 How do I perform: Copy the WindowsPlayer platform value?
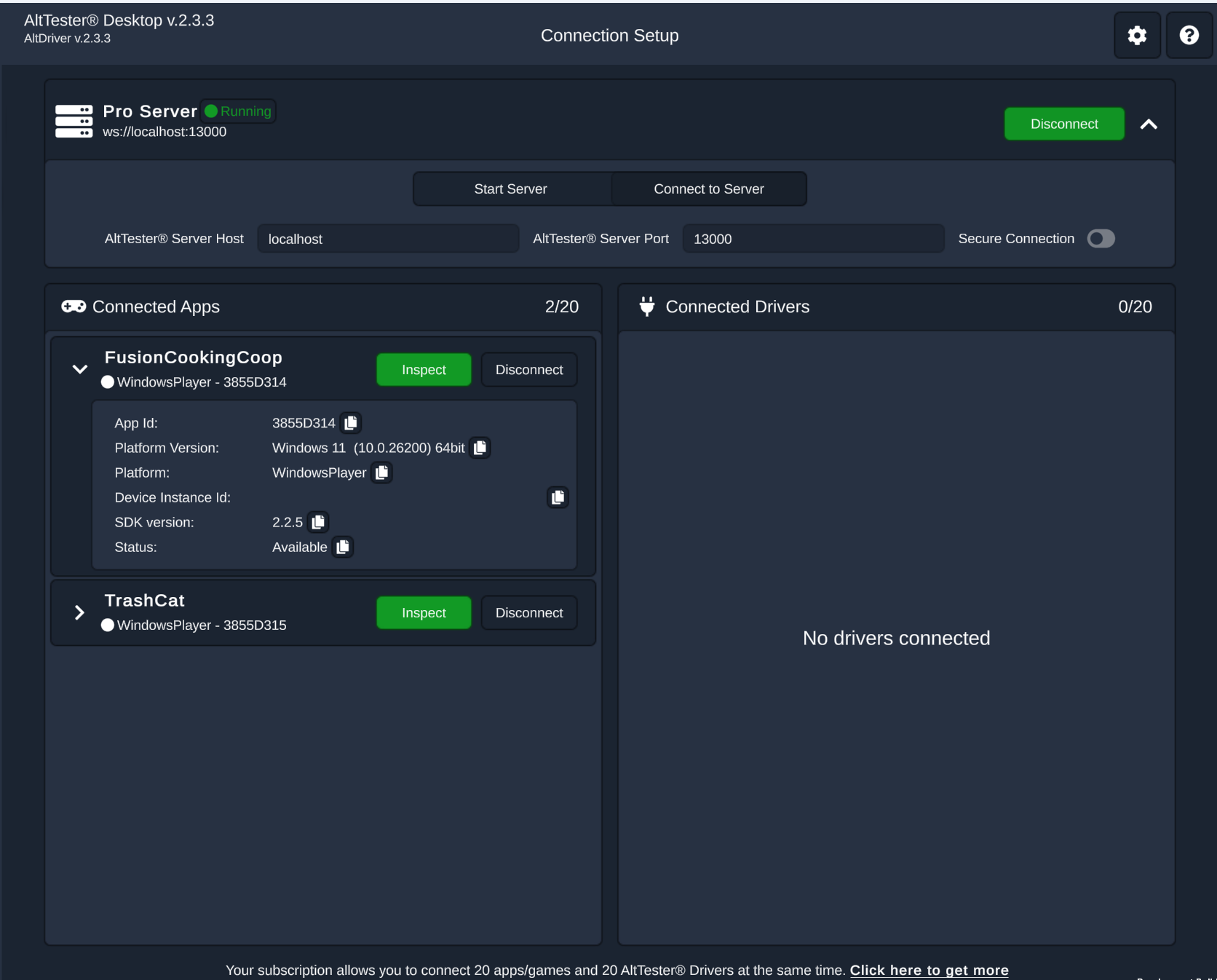point(382,473)
